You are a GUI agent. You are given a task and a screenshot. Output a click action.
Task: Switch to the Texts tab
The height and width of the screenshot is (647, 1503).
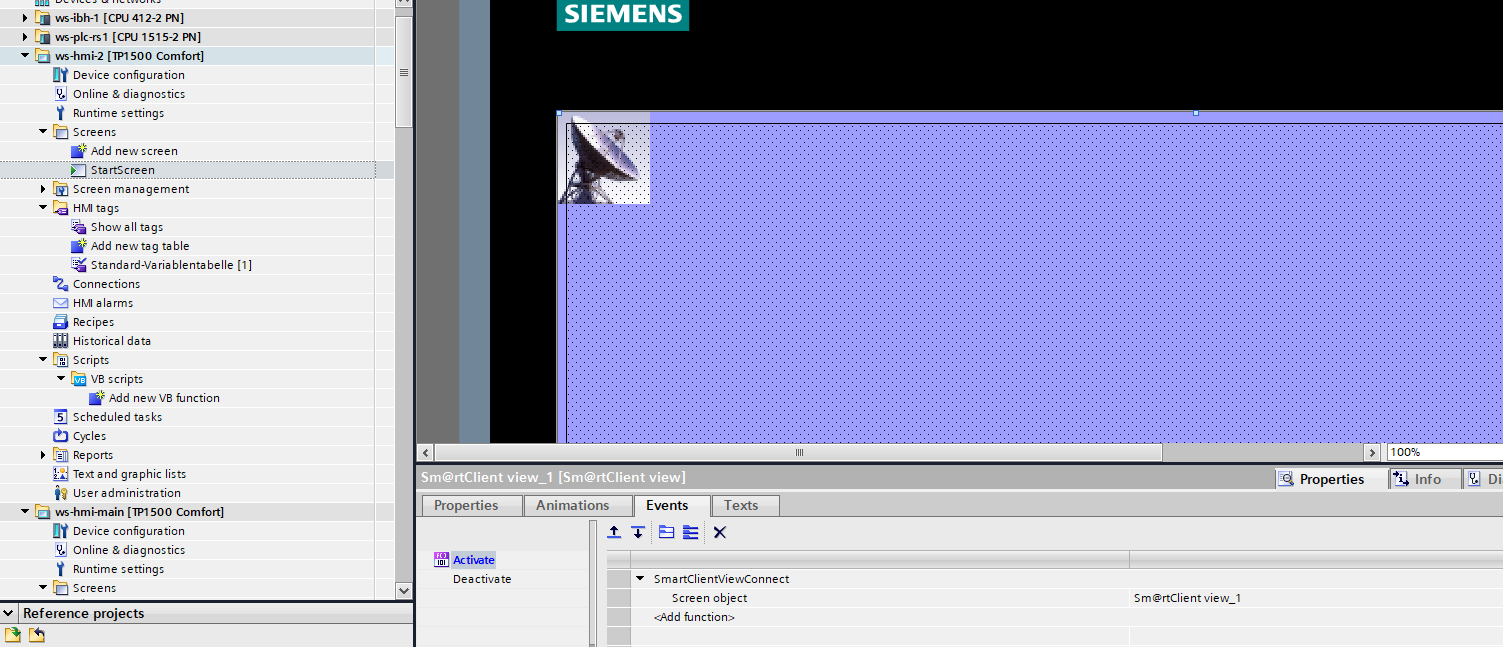point(741,506)
